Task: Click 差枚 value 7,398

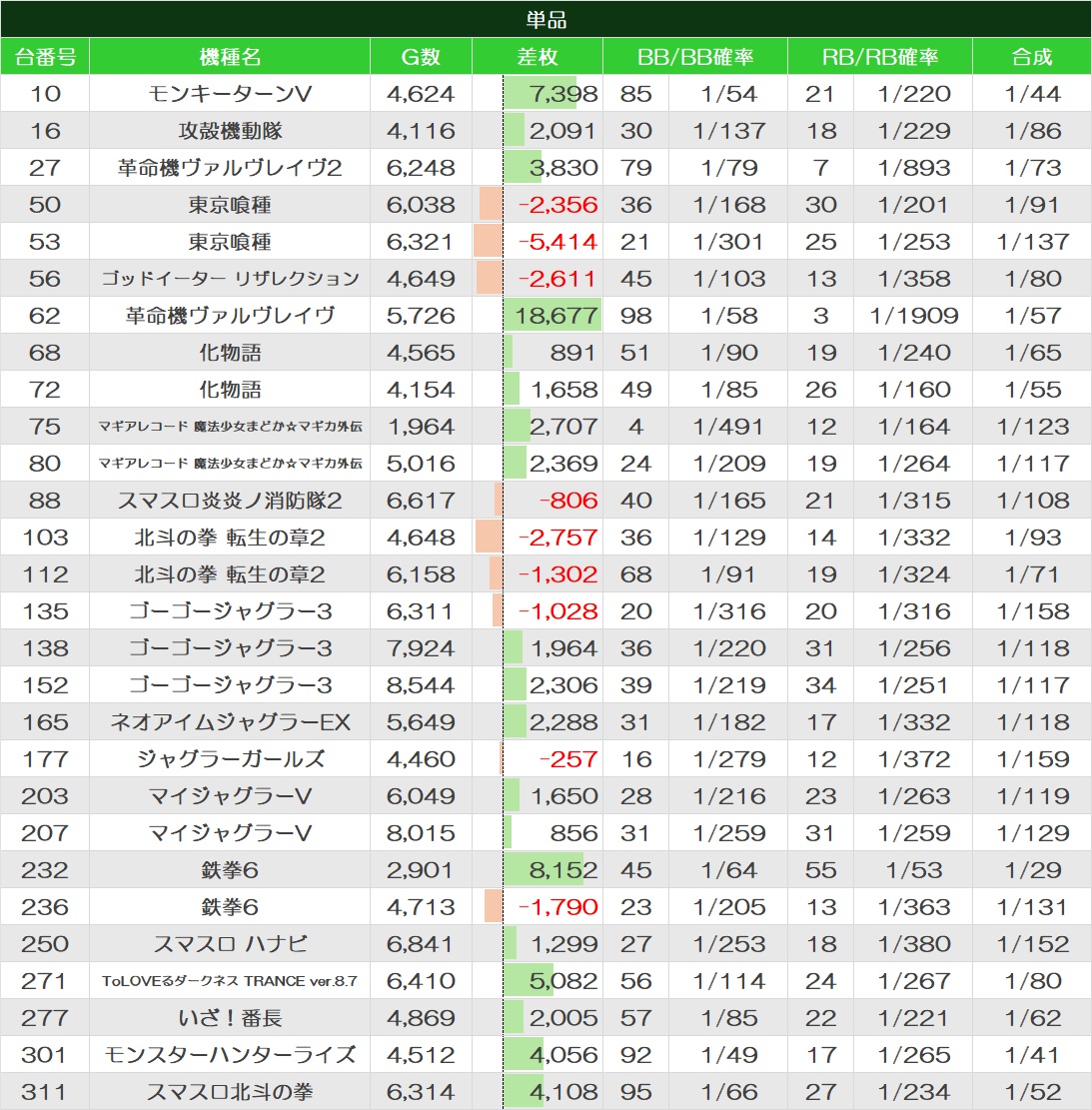Action: (x=563, y=94)
